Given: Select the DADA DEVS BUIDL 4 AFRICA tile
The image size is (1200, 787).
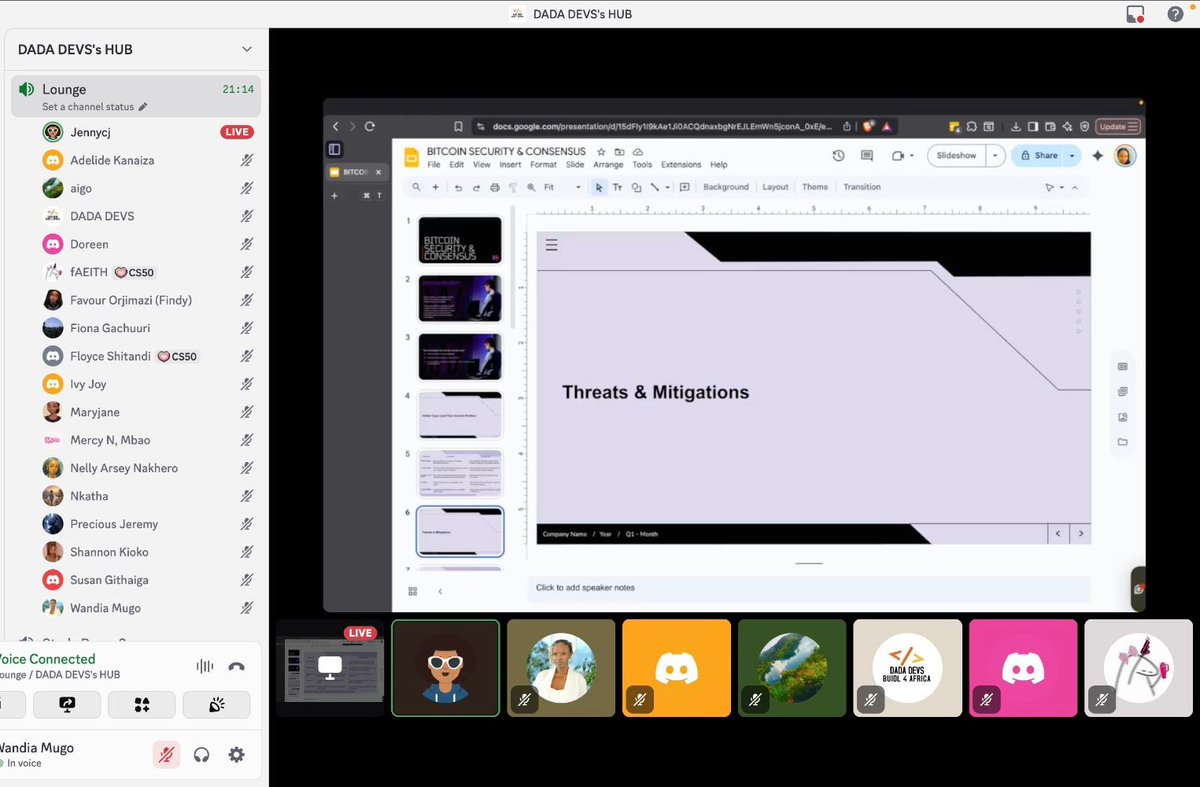Looking at the screenshot, I should tap(908, 668).
